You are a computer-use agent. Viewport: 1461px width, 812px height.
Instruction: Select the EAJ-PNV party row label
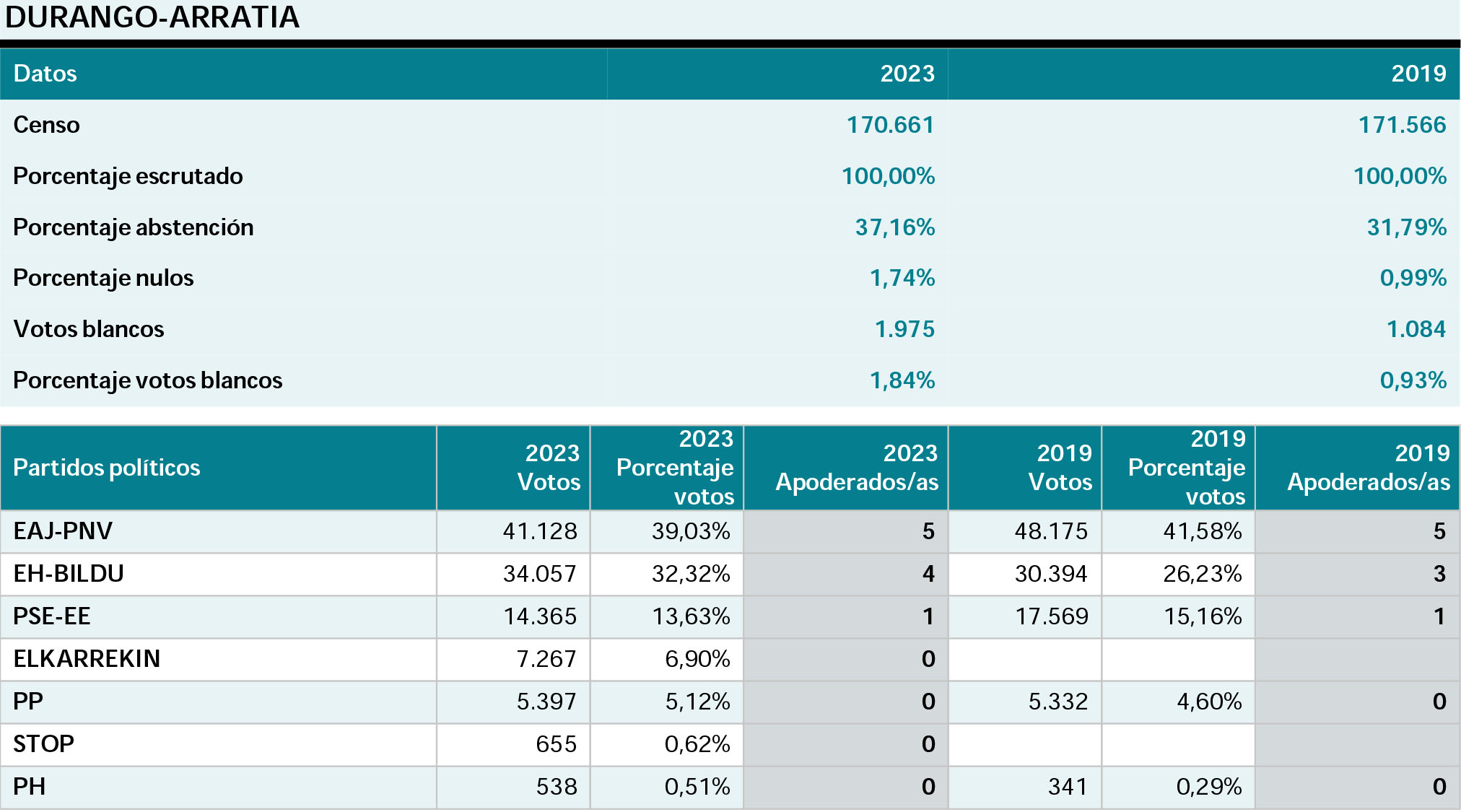(x=63, y=531)
